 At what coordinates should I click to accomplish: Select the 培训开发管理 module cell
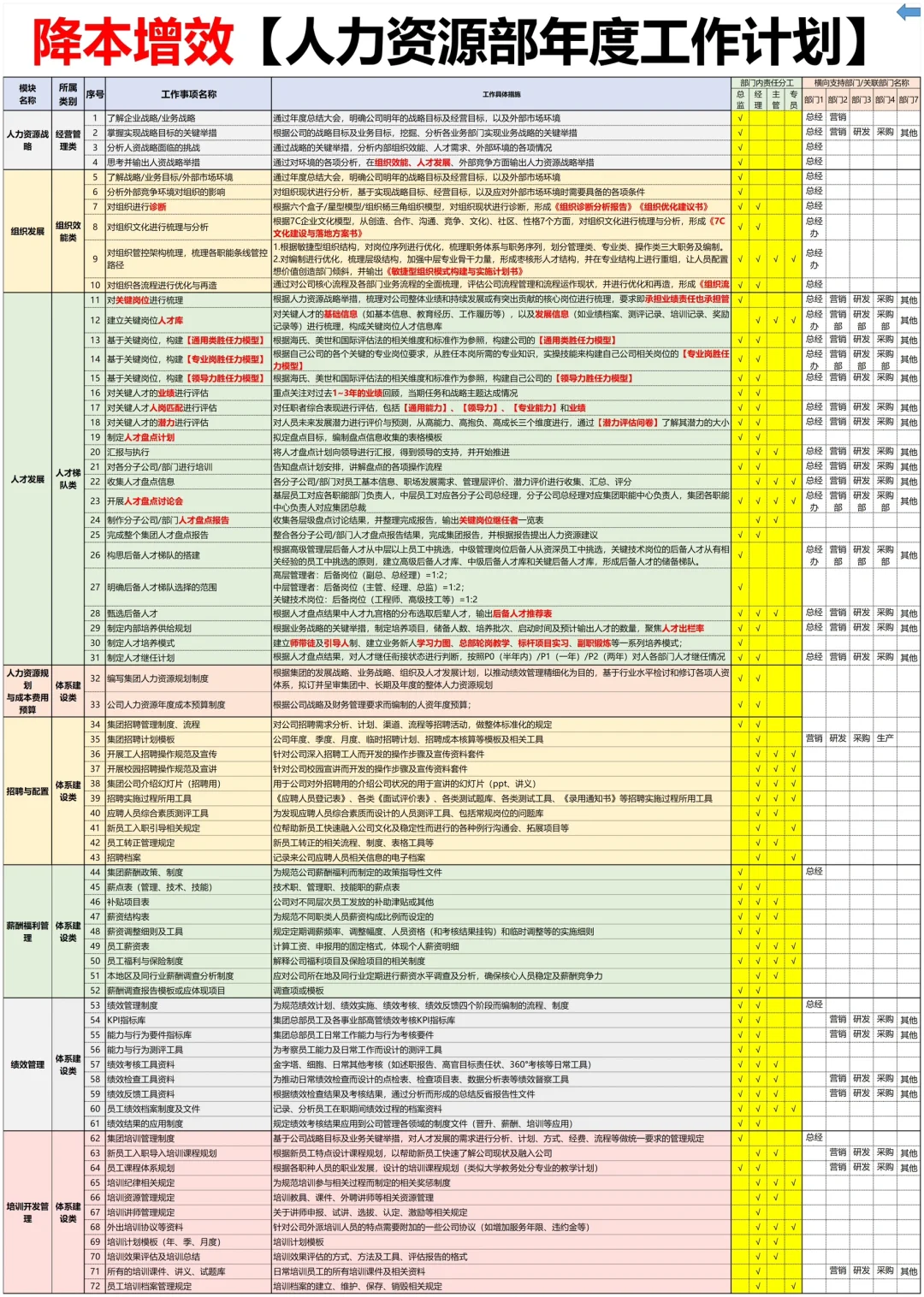pos(27,1212)
